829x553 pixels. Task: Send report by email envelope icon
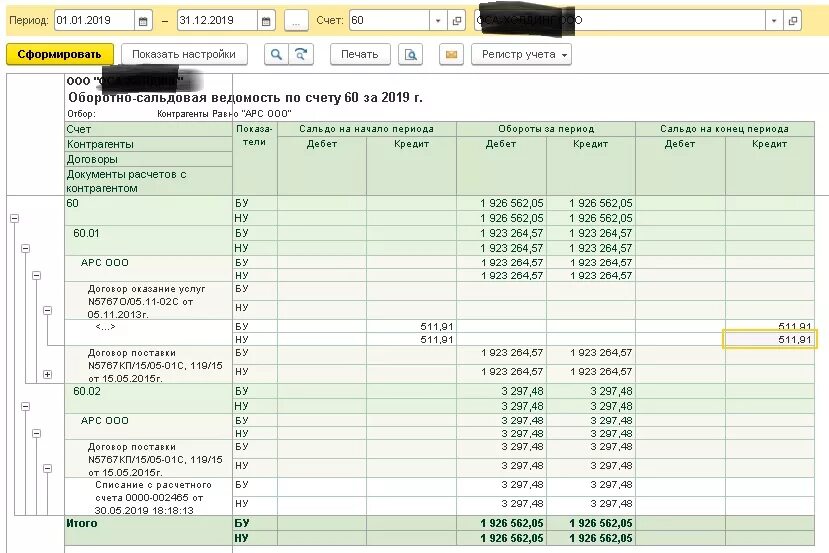(452, 54)
